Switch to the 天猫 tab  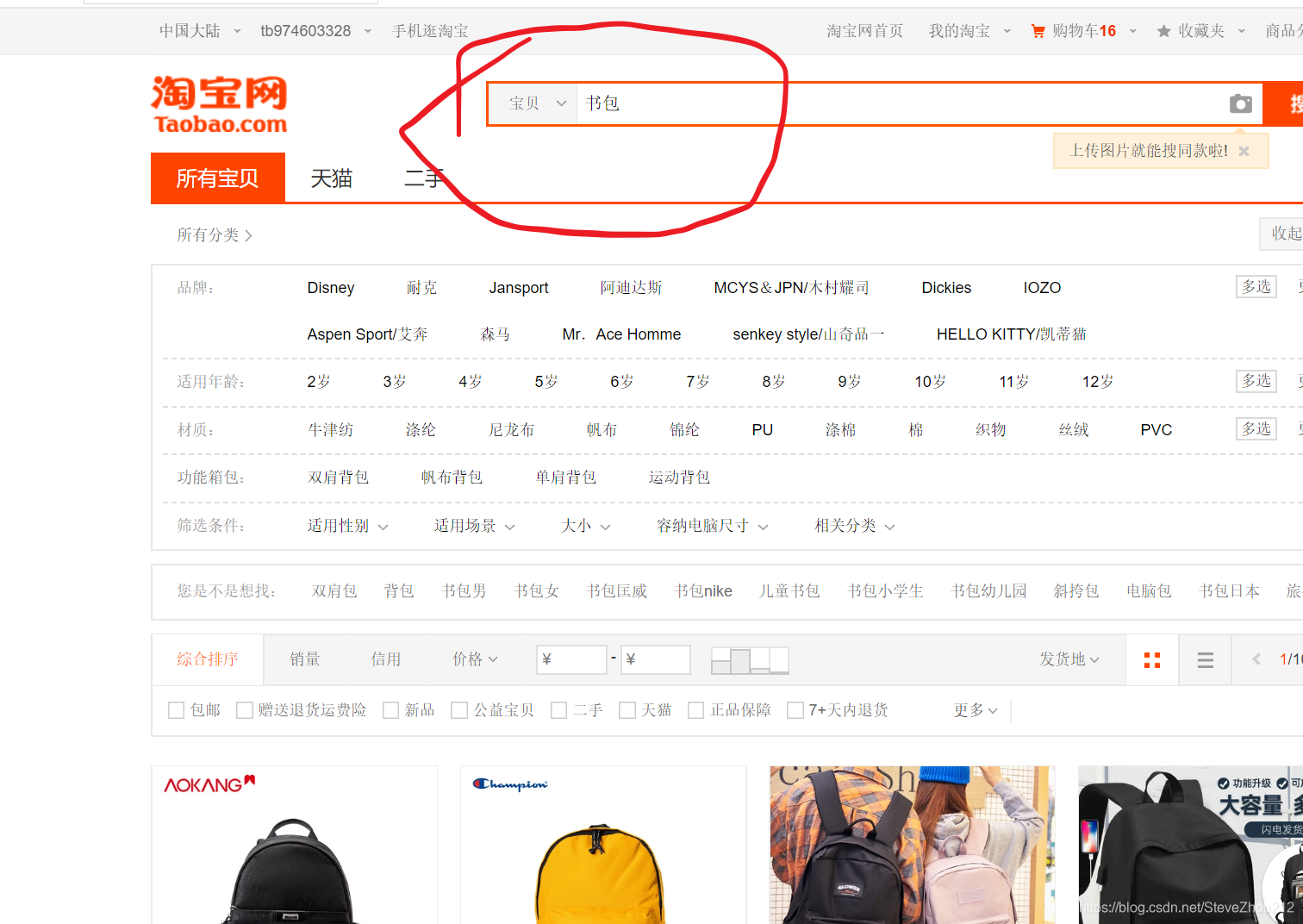tap(332, 178)
